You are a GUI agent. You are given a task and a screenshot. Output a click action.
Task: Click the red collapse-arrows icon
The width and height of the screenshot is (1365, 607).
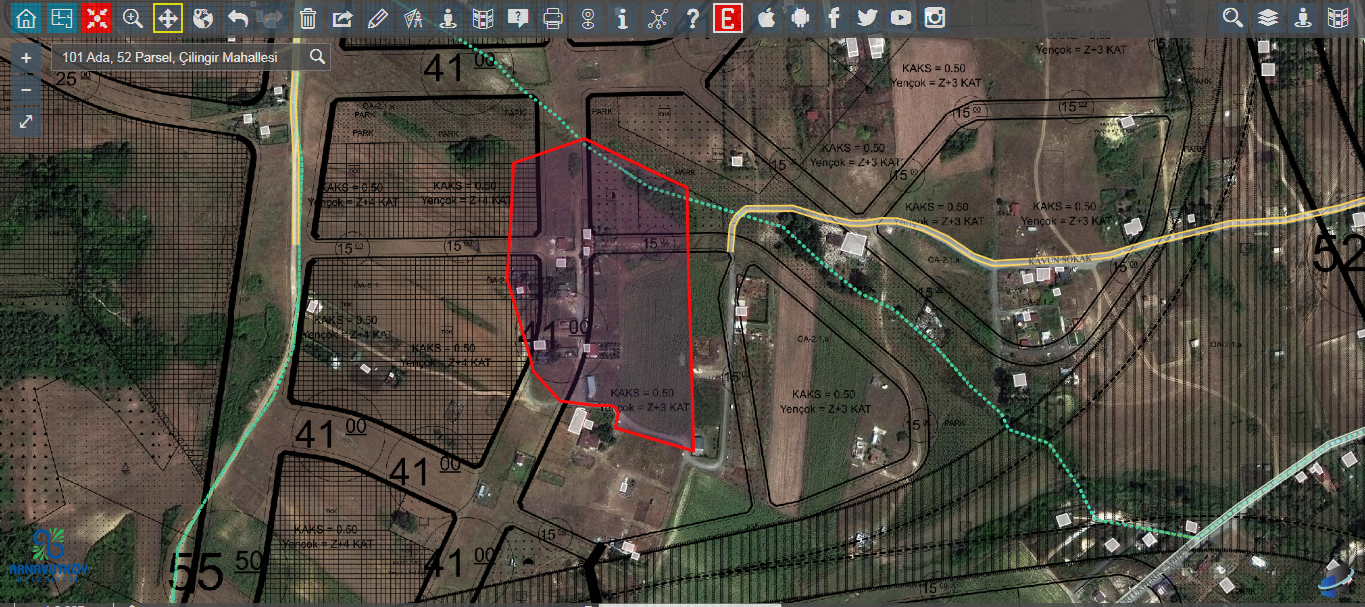tap(97, 18)
